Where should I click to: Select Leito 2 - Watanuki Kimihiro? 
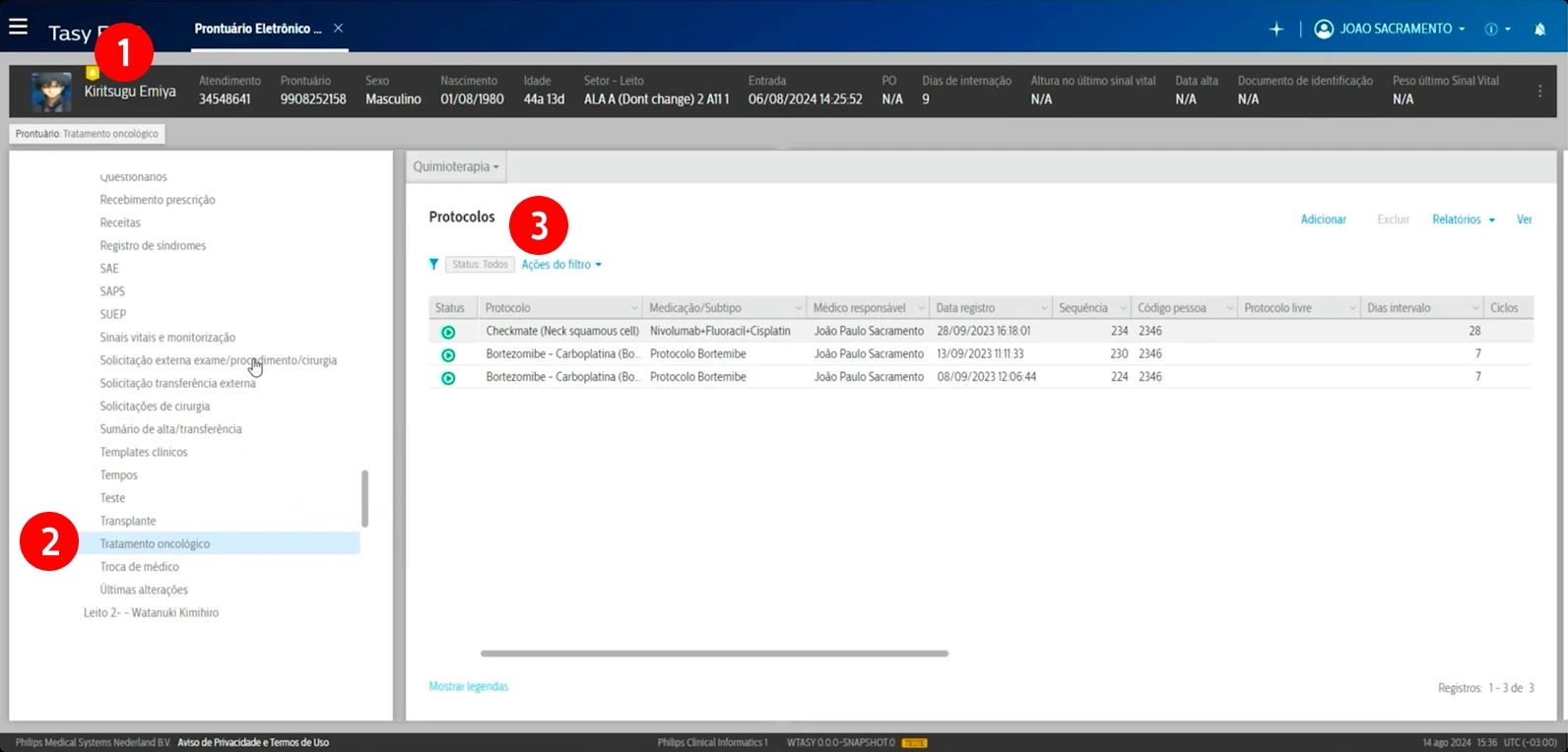pos(151,612)
